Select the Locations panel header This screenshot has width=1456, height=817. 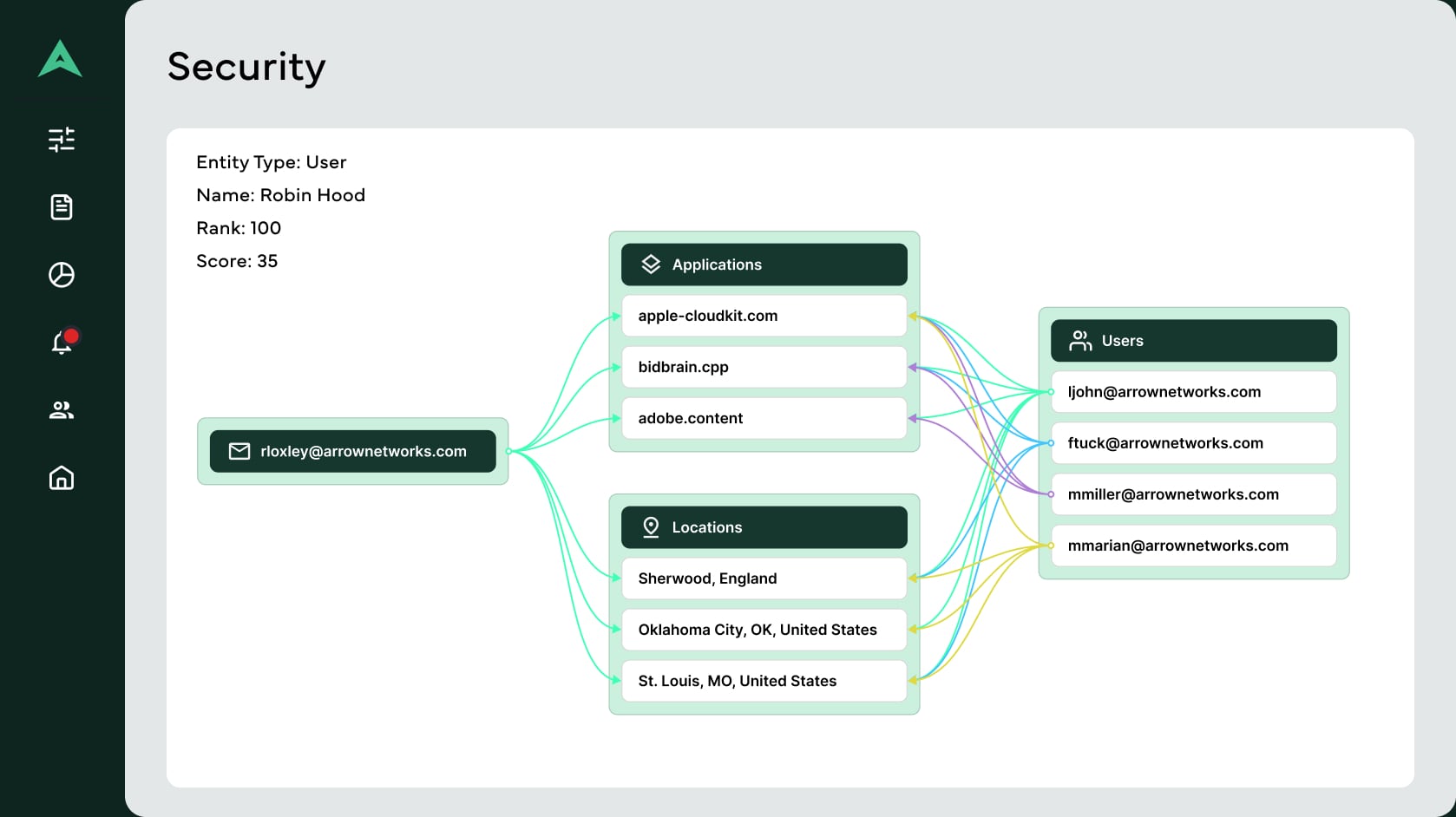pos(764,526)
